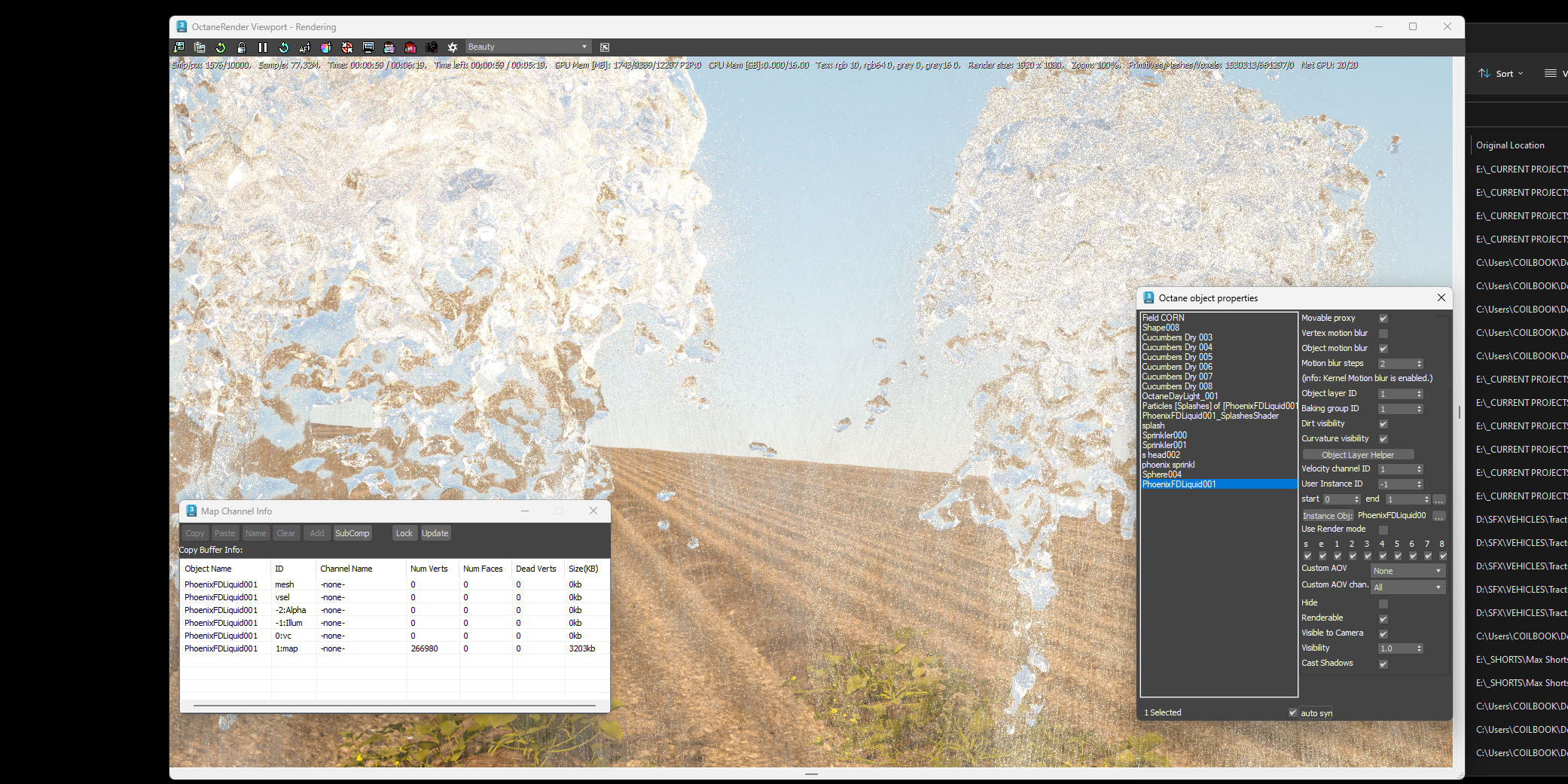Enable the Use Render mode checkbox
The height and width of the screenshot is (784, 1568).
(x=1383, y=529)
